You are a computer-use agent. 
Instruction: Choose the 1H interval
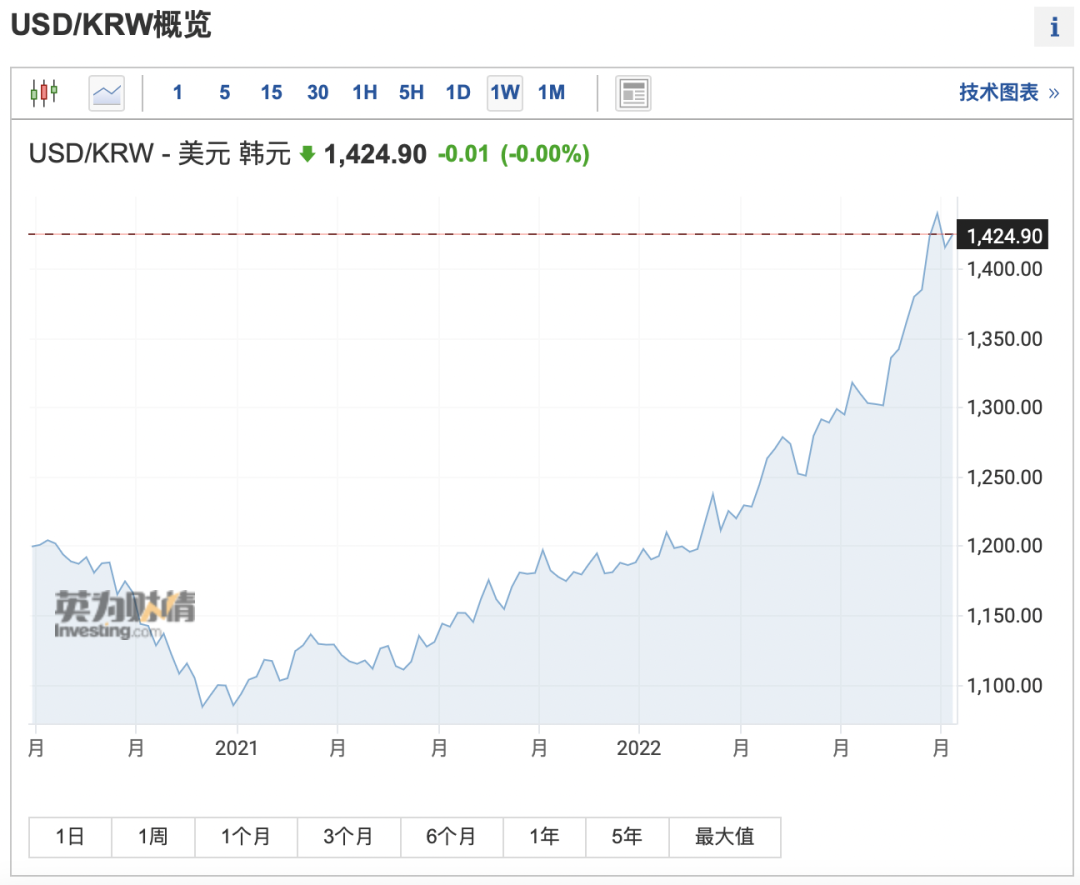[364, 92]
